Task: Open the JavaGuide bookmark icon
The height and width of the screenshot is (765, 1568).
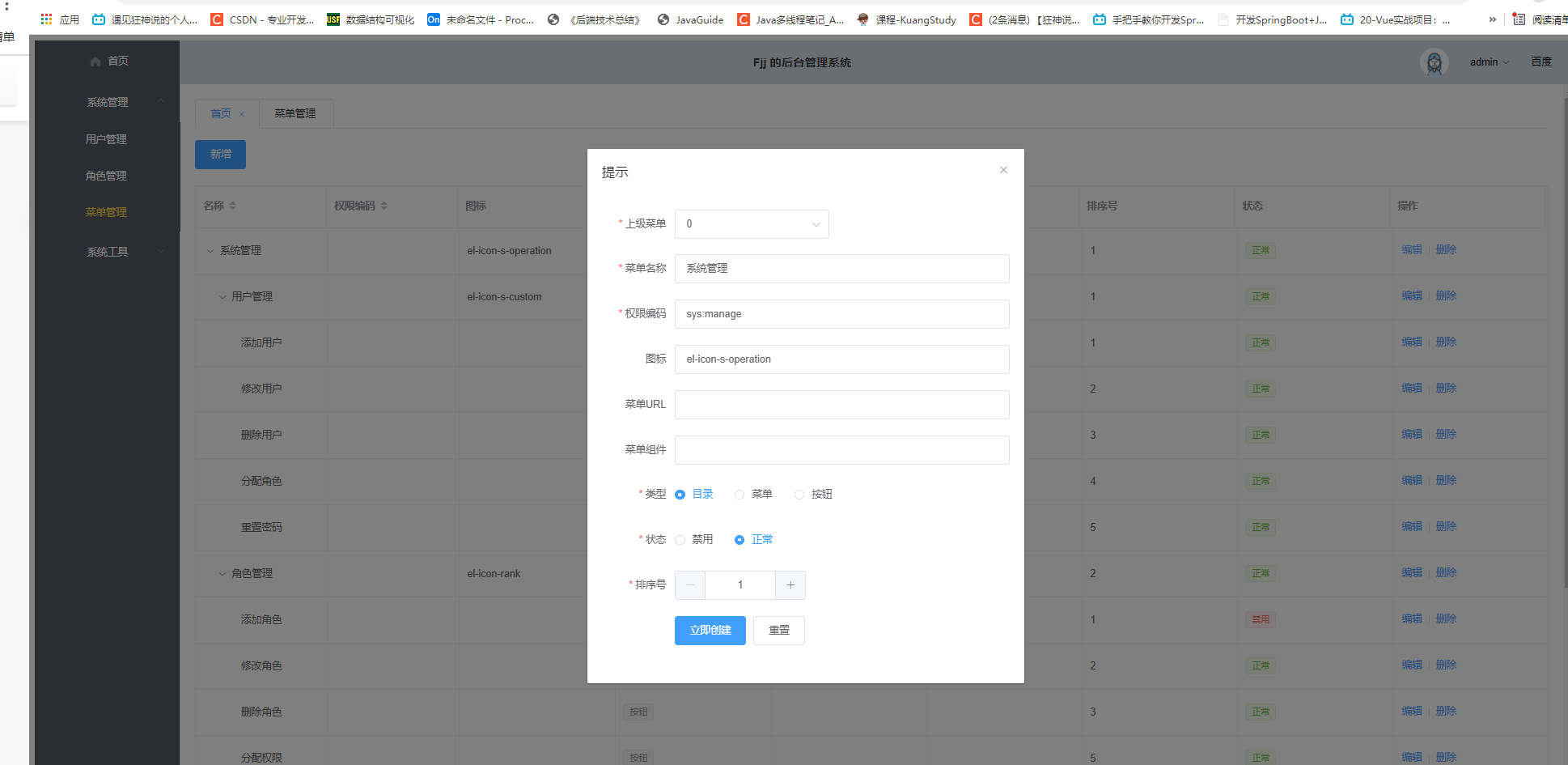Action: (x=663, y=19)
